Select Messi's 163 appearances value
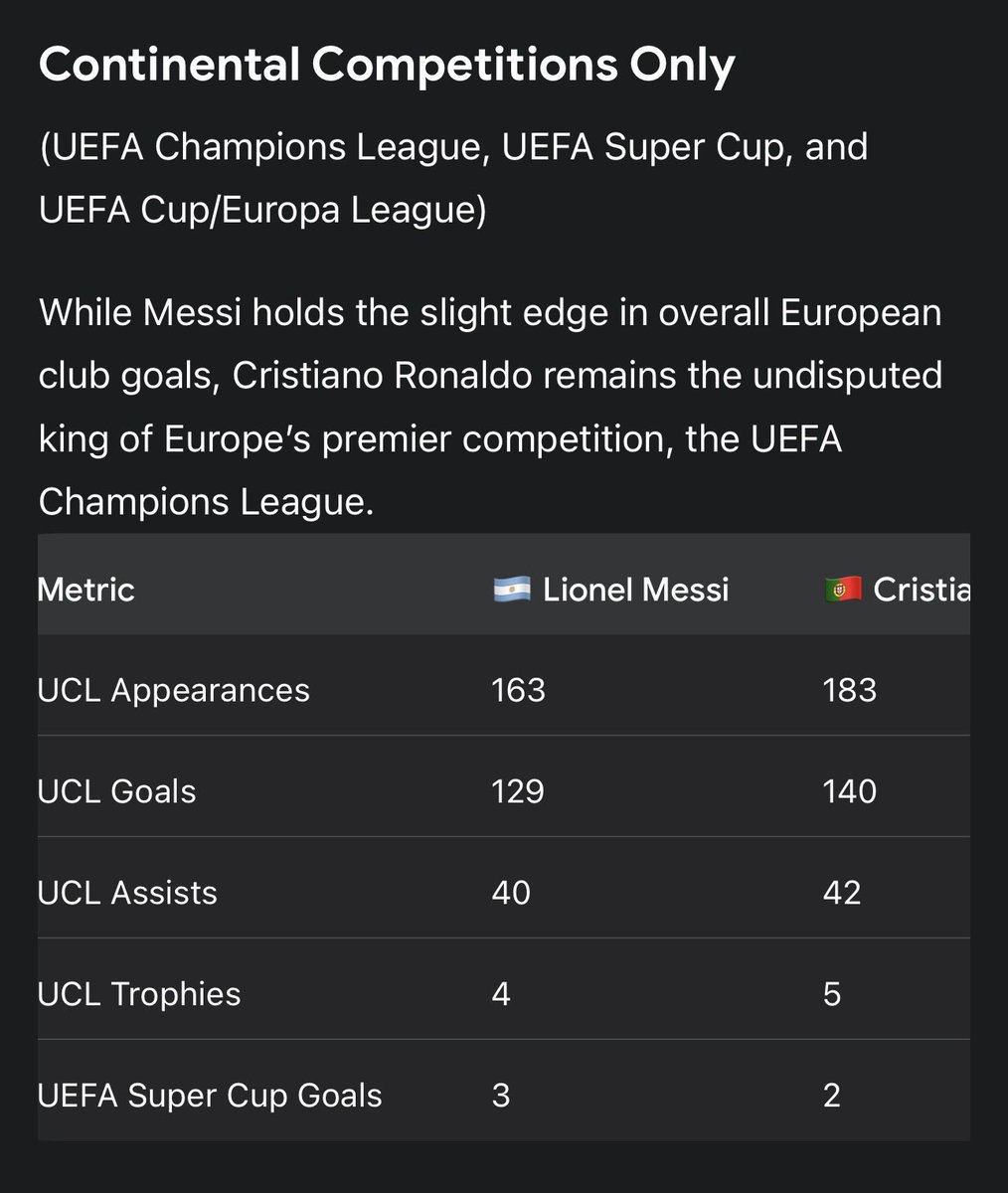 point(518,690)
